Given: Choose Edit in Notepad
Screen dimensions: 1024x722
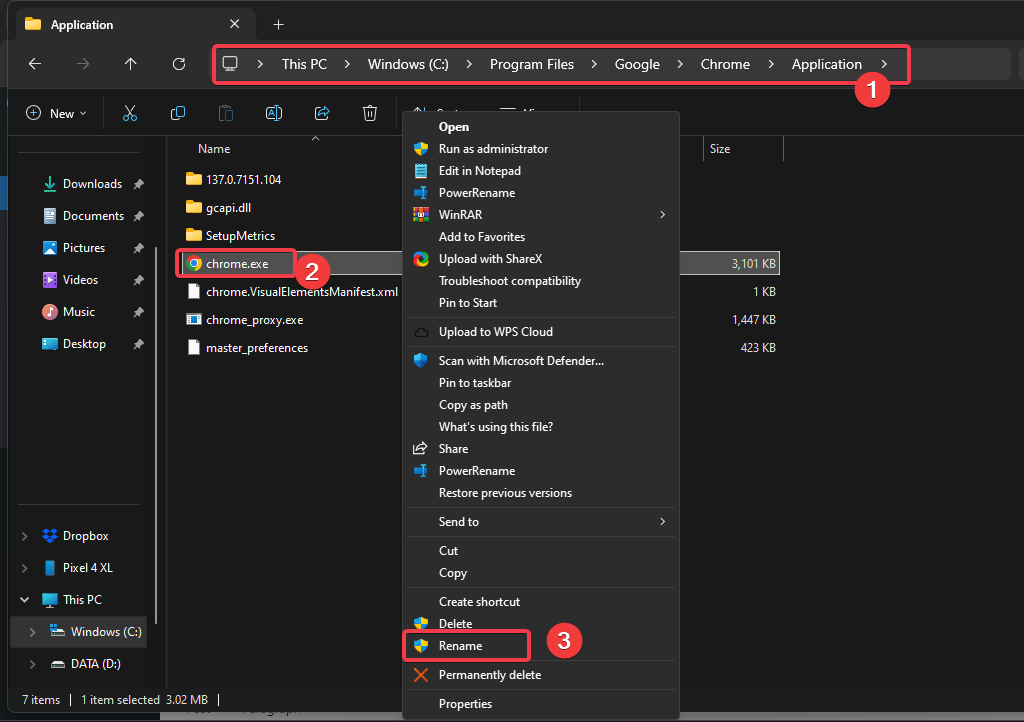Looking at the screenshot, I should pos(541,170).
